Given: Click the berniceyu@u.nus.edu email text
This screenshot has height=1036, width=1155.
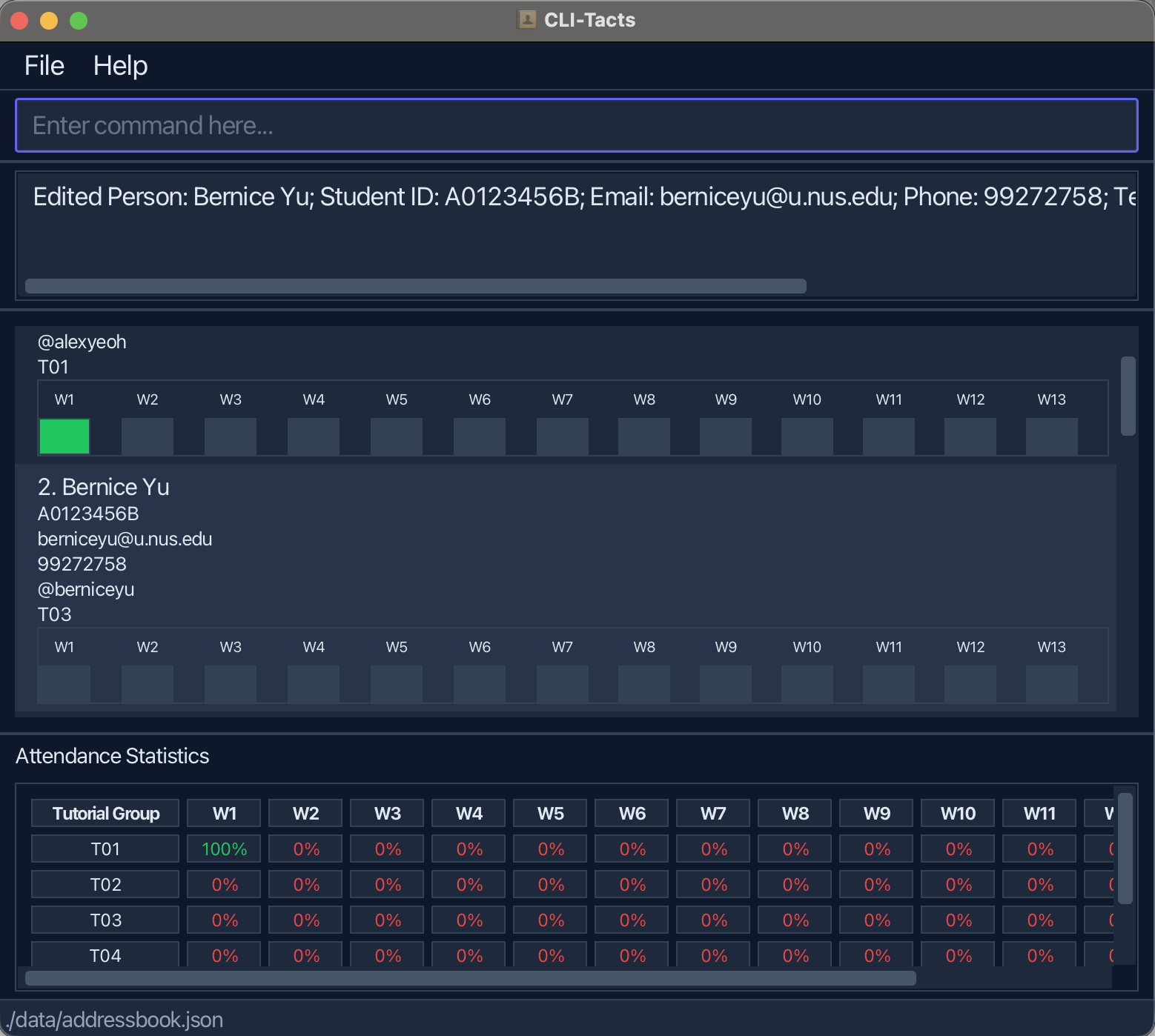Looking at the screenshot, I should click(x=125, y=539).
